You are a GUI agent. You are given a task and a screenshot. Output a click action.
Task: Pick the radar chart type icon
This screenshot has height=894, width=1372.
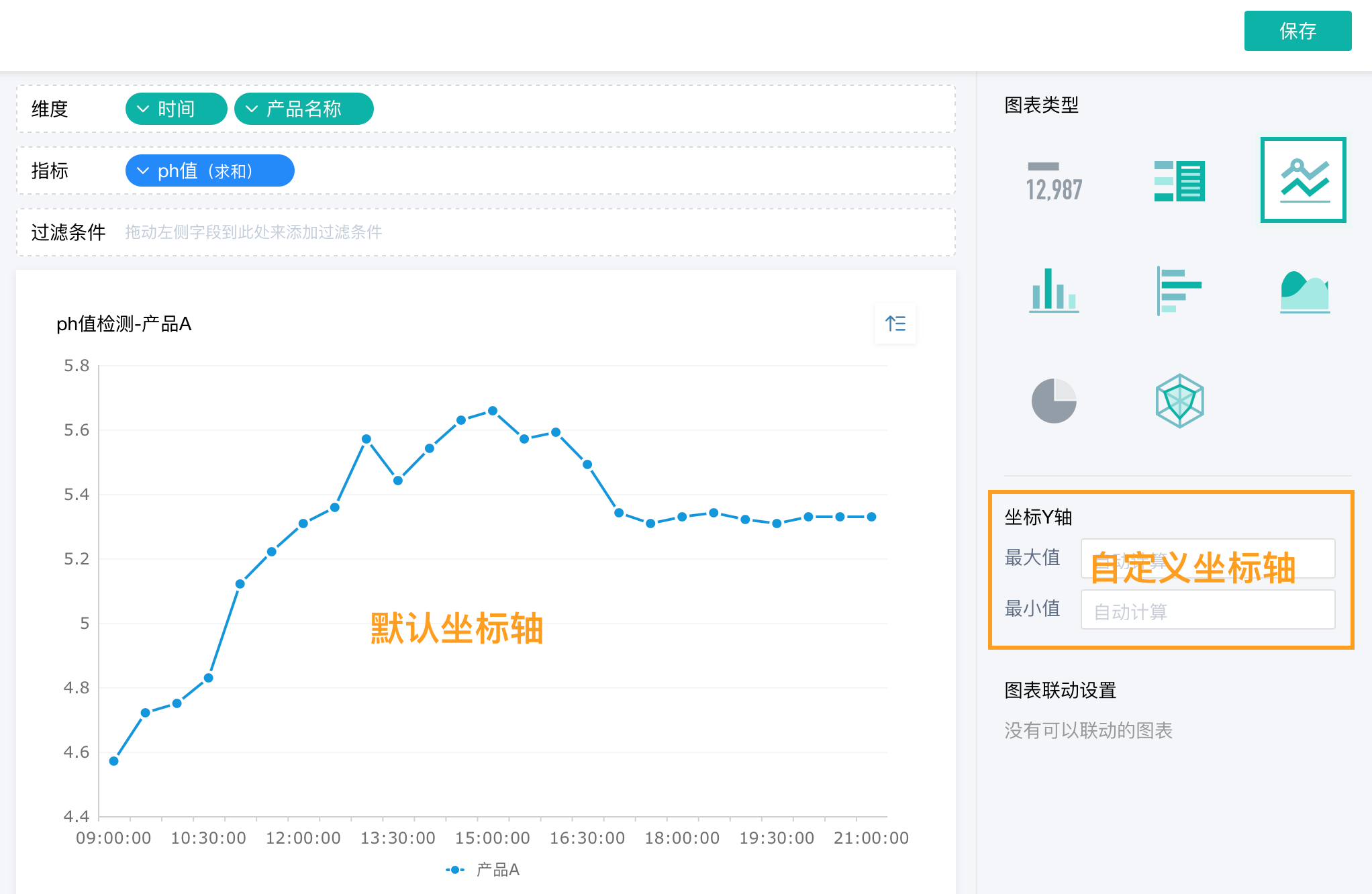click(x=1179, y=401)
